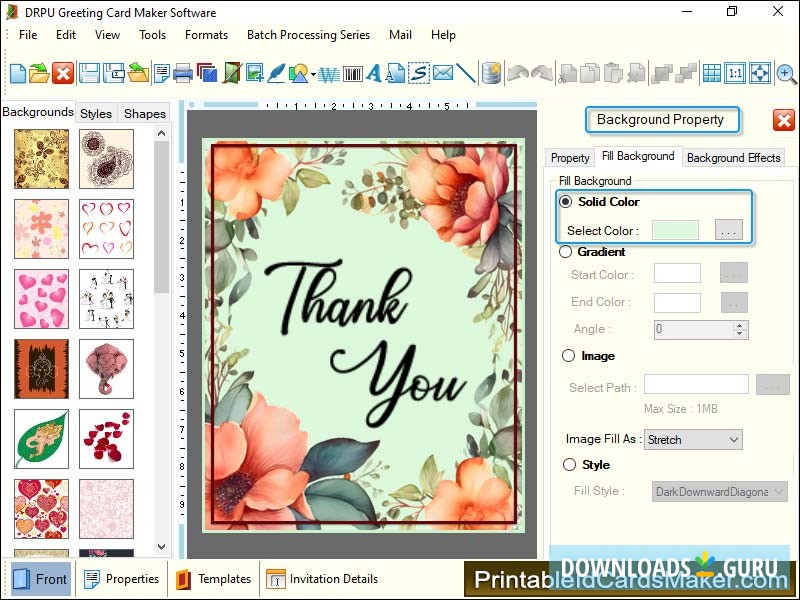Viewport: 800px width, 600px height.
Task: Click the New document toolbar icon
Action: point(18,73)
